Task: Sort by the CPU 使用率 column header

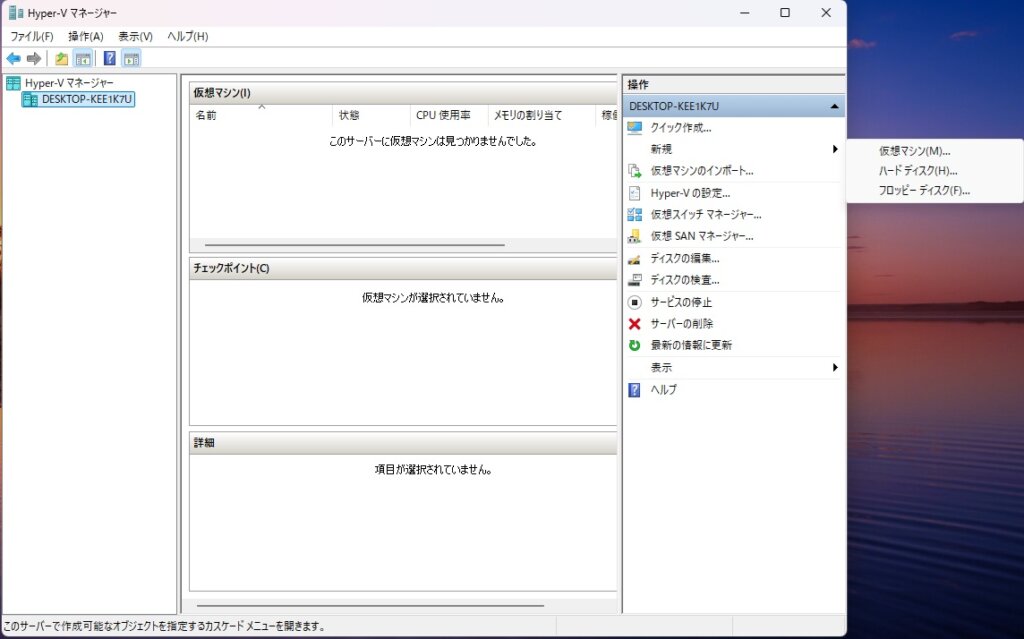Action: [449, 115]
